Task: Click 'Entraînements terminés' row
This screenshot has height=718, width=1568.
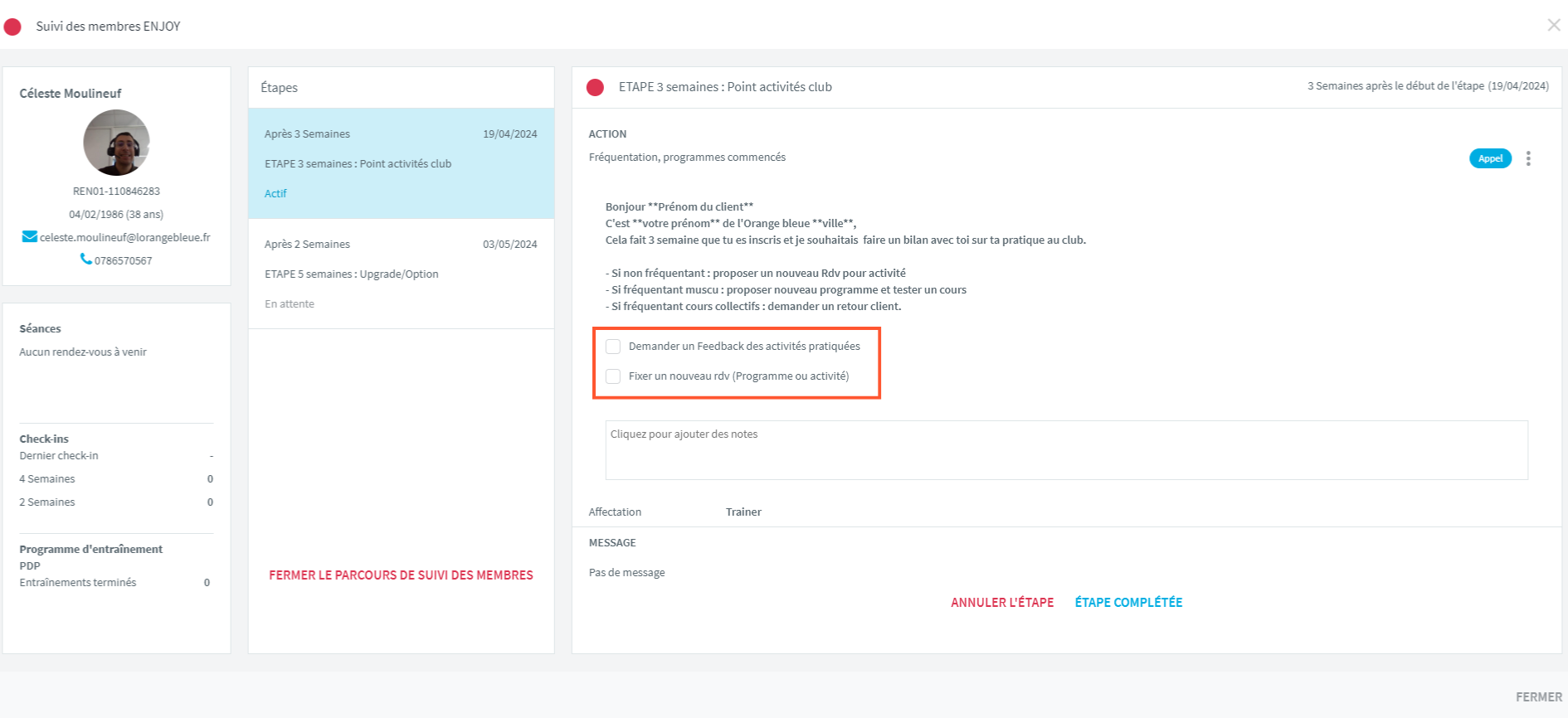Action: (x=114, y=582)
